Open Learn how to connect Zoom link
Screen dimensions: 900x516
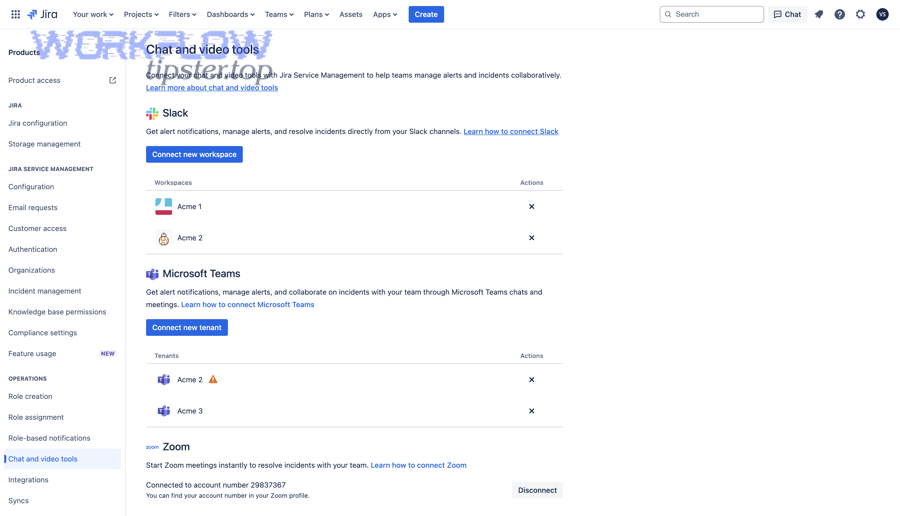click(x=418, y=465)
